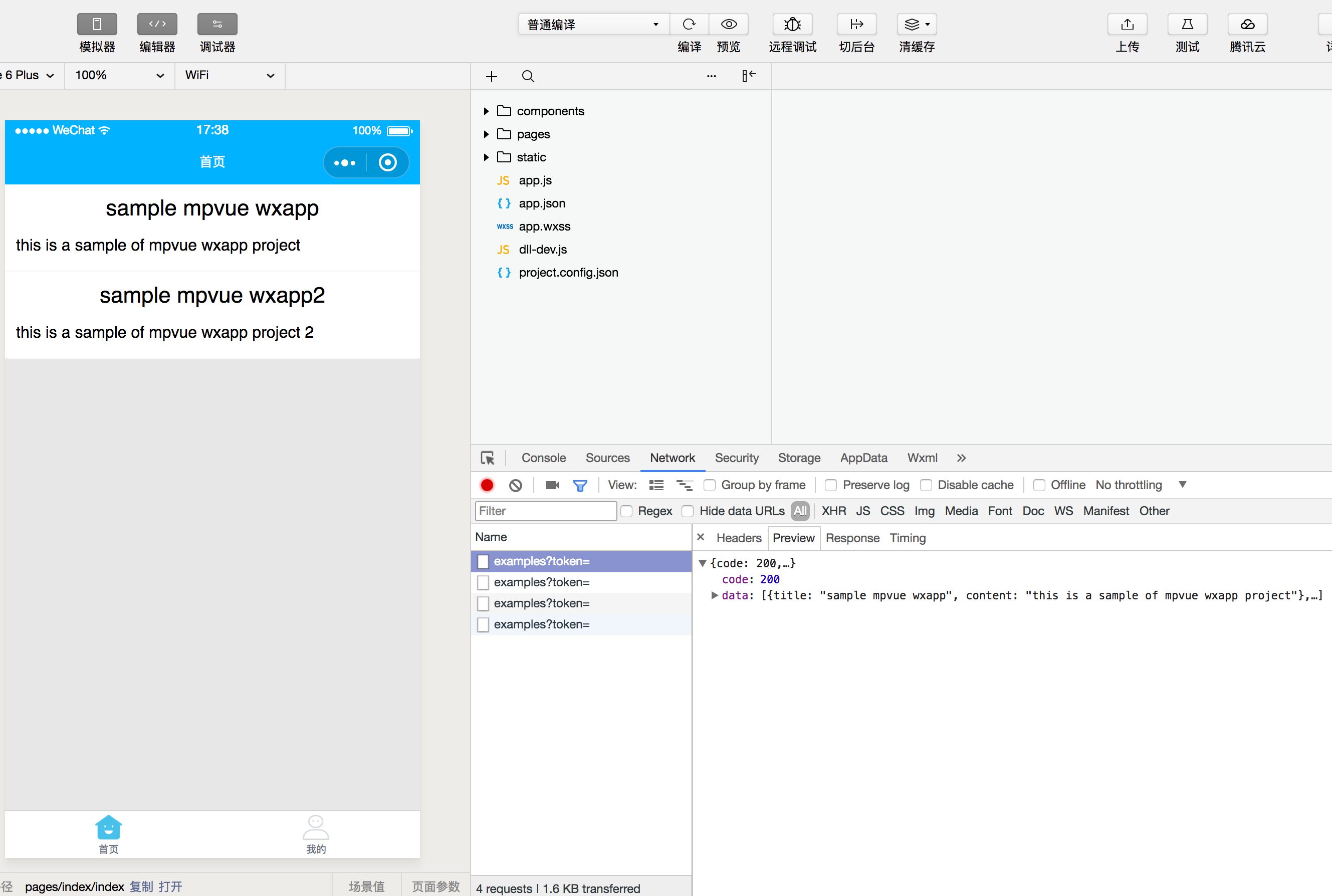The width and height of the screenshot is (1332, 896).
Task: Switch to the Console tab
Action: tap(543, 458)
